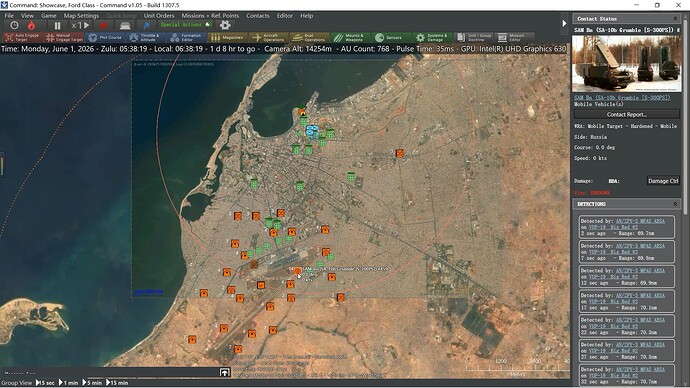Set time compression to 15 sec
Image resolution: width=690 pixels, height=388 pixels.
coord(46,383)
